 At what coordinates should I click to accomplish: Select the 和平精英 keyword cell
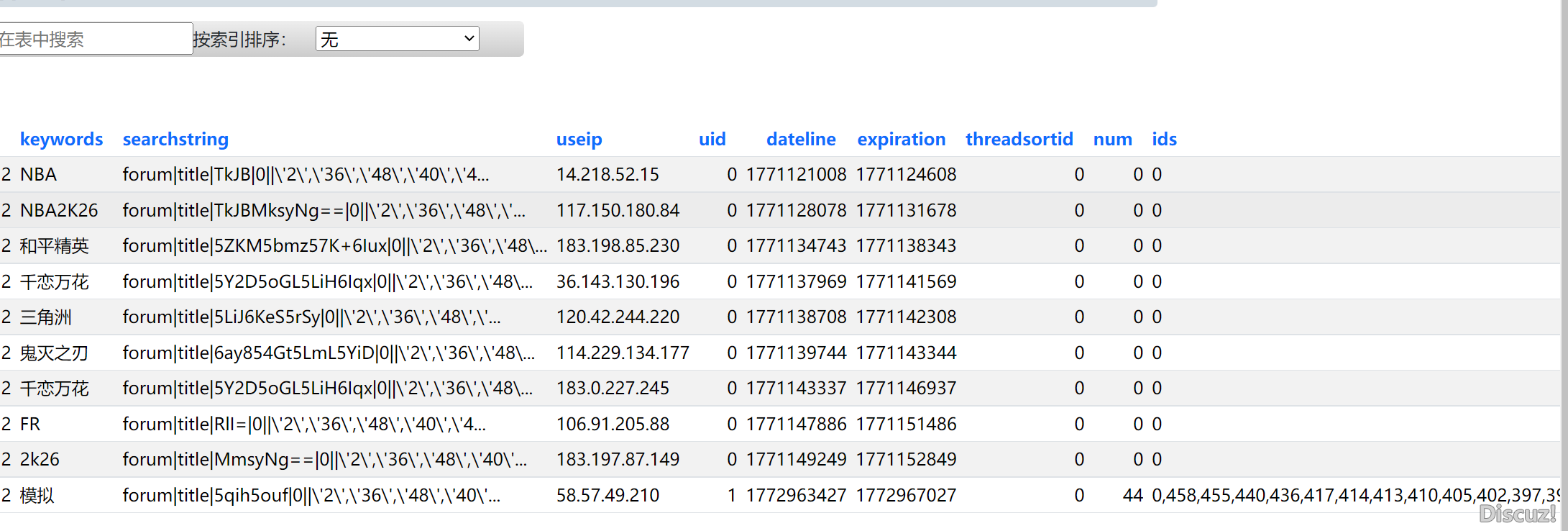[x=54, y=246]
